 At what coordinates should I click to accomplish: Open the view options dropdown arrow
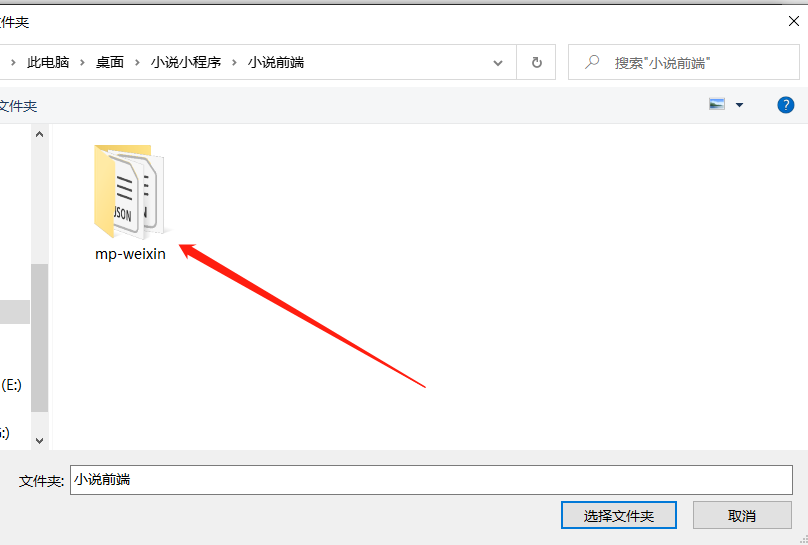click(x=739, y=105)
